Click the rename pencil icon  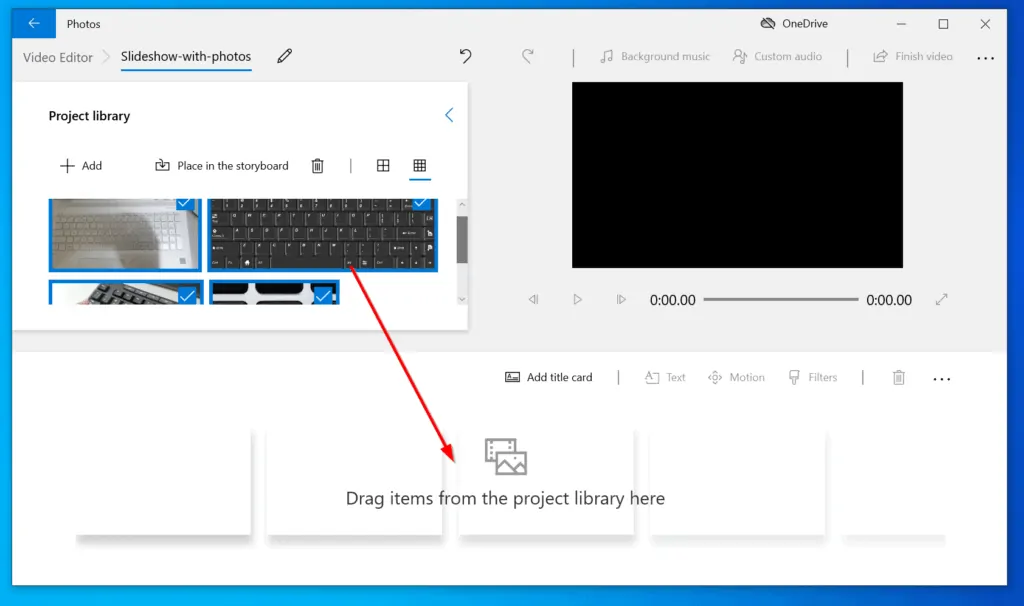pos(284,56)
